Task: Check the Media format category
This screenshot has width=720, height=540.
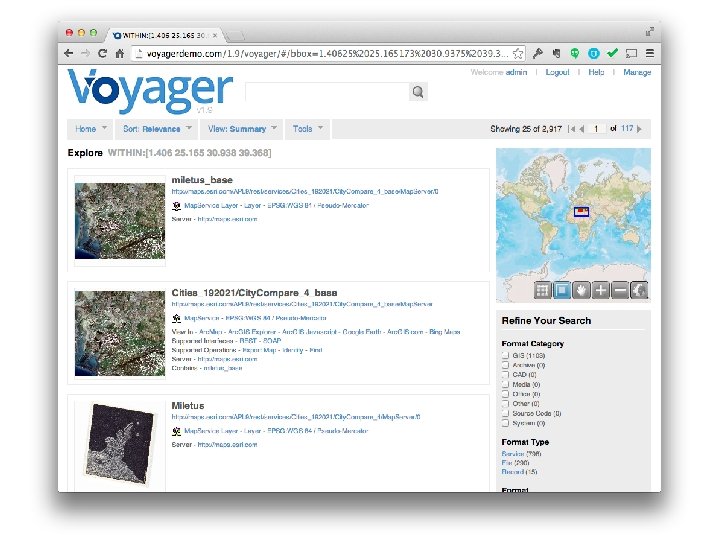Action: pyautogui.click(x=506, y=384)
